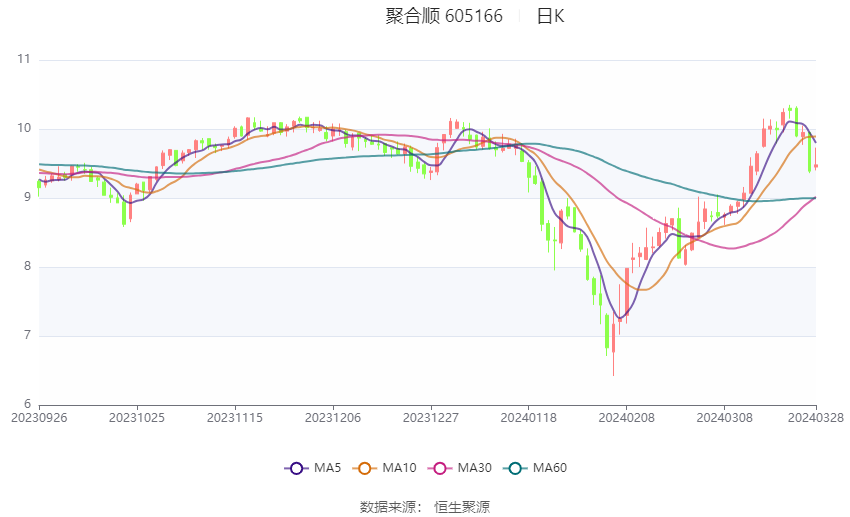
Task: Toggle the MA5 series via its legend label
Action: click(x=327, y=468)
